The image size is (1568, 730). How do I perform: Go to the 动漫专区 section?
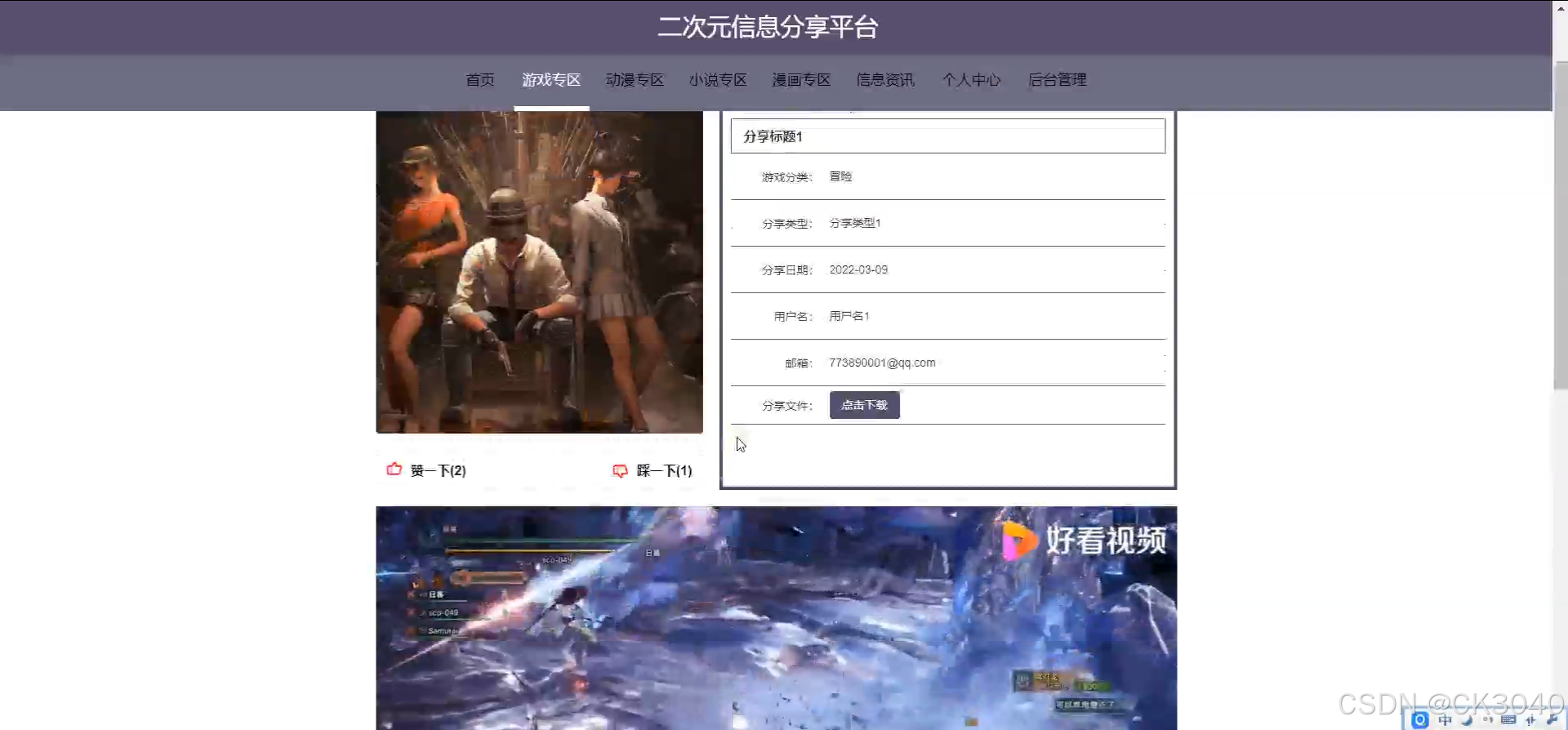tap(635, 80)
